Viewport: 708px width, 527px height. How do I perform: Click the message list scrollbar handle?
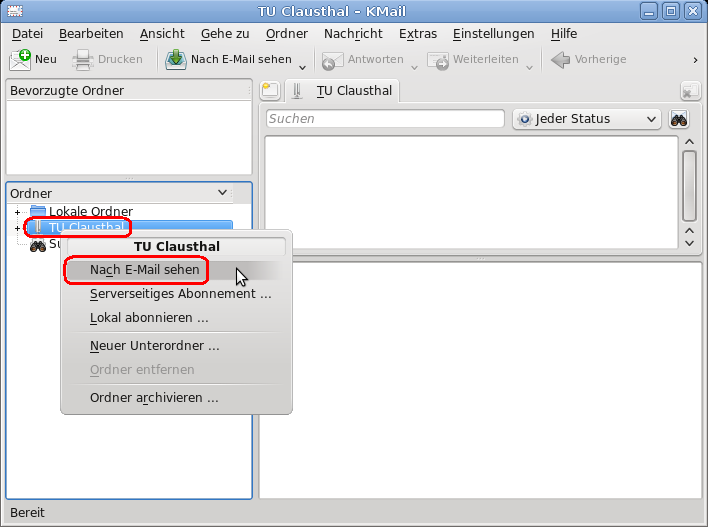pos(689,186)
